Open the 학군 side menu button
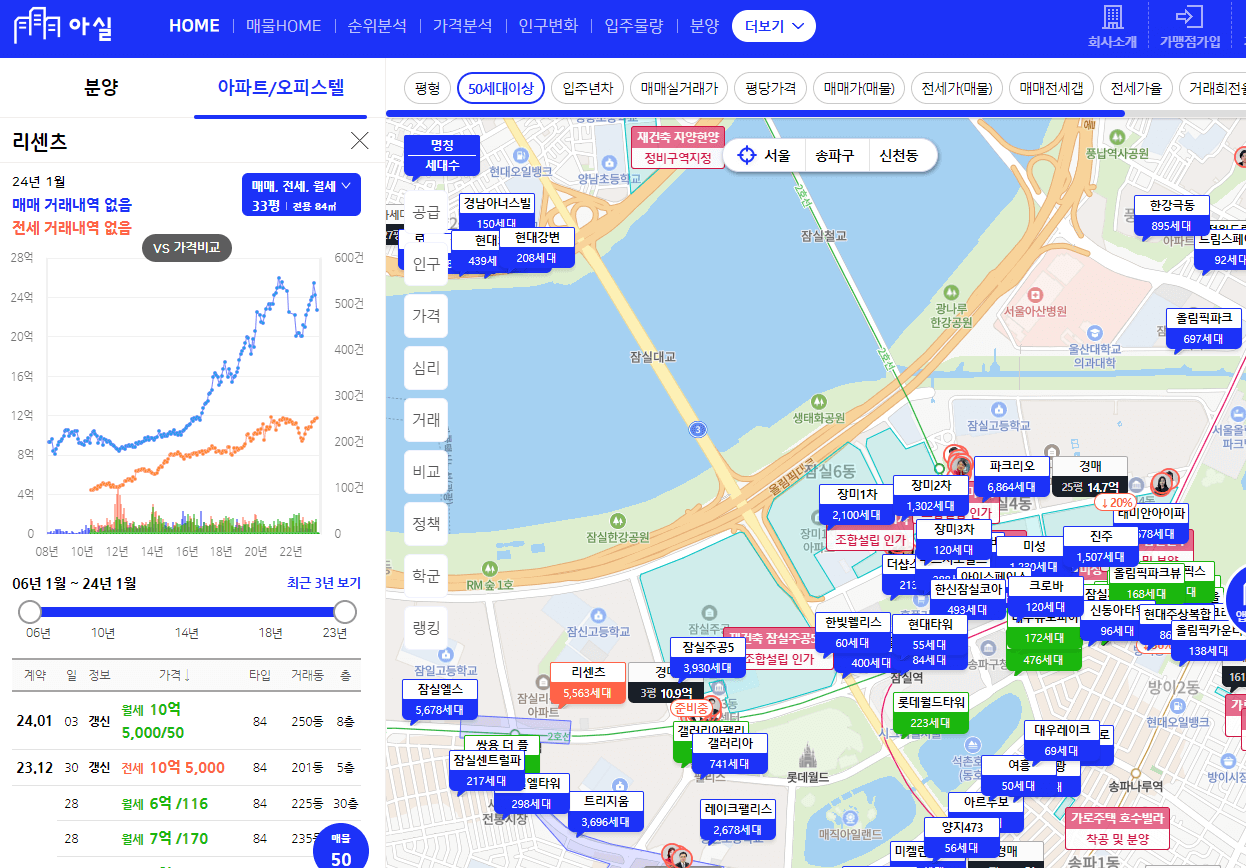The width and height of the screenshot is (1246, 868). click(x=426, y=576)
